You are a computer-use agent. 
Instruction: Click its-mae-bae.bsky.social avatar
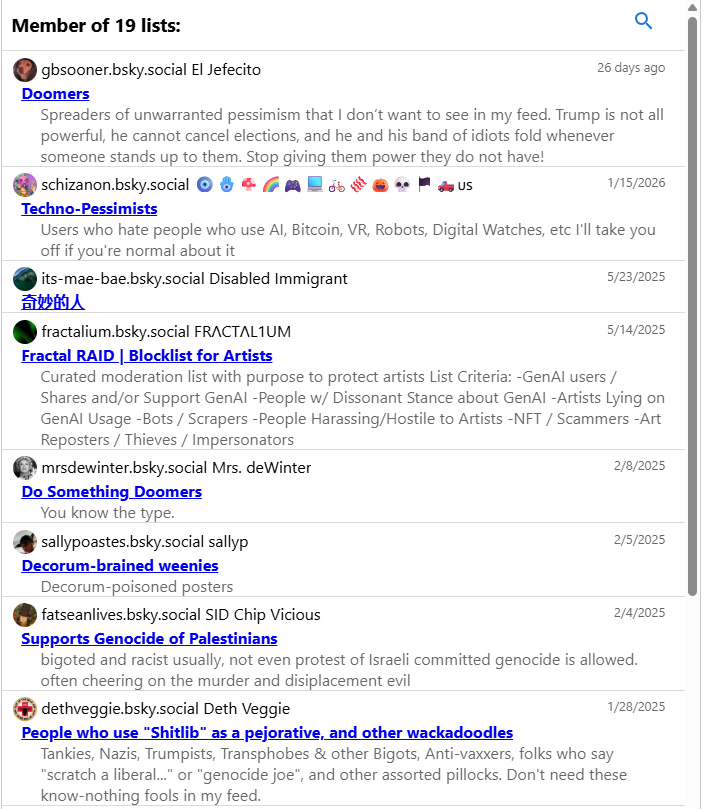tap(25, 279)
